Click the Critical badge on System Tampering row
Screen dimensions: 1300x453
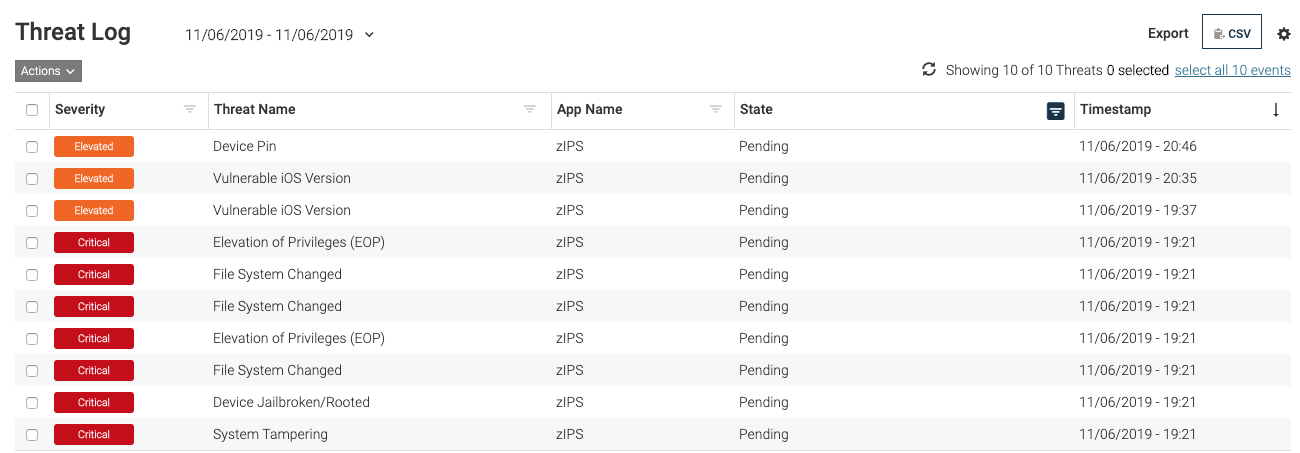coord(94,435)
